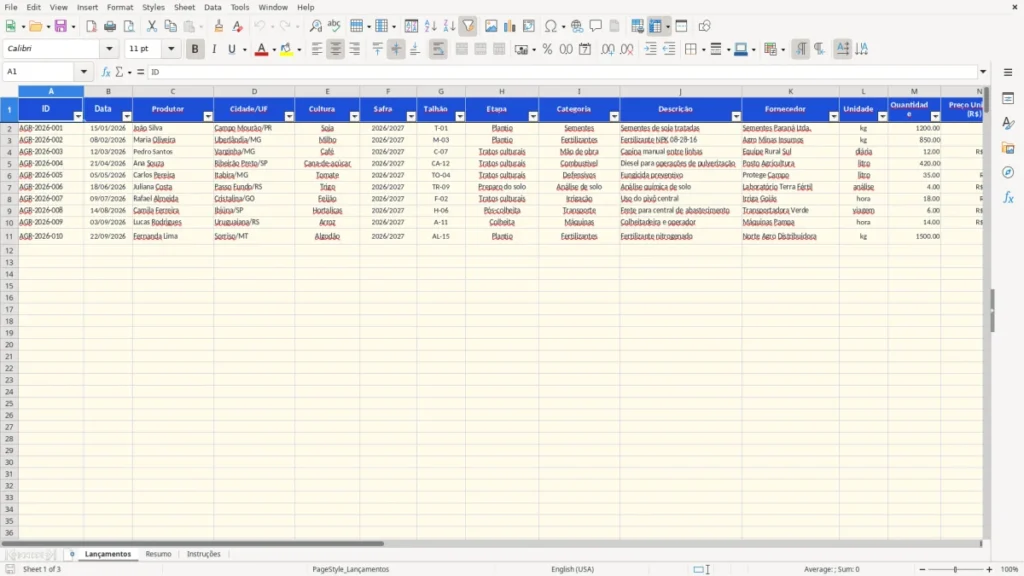Select row 5 header

tap(9, 163)
